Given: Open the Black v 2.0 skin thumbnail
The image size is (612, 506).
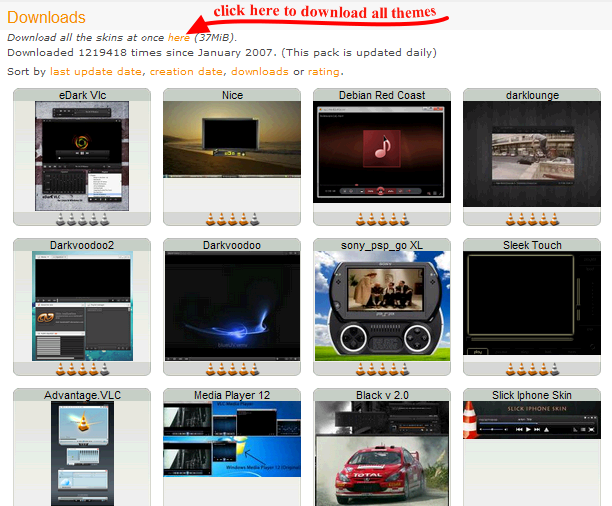Looking at the screenshot, I should [382, 454].
